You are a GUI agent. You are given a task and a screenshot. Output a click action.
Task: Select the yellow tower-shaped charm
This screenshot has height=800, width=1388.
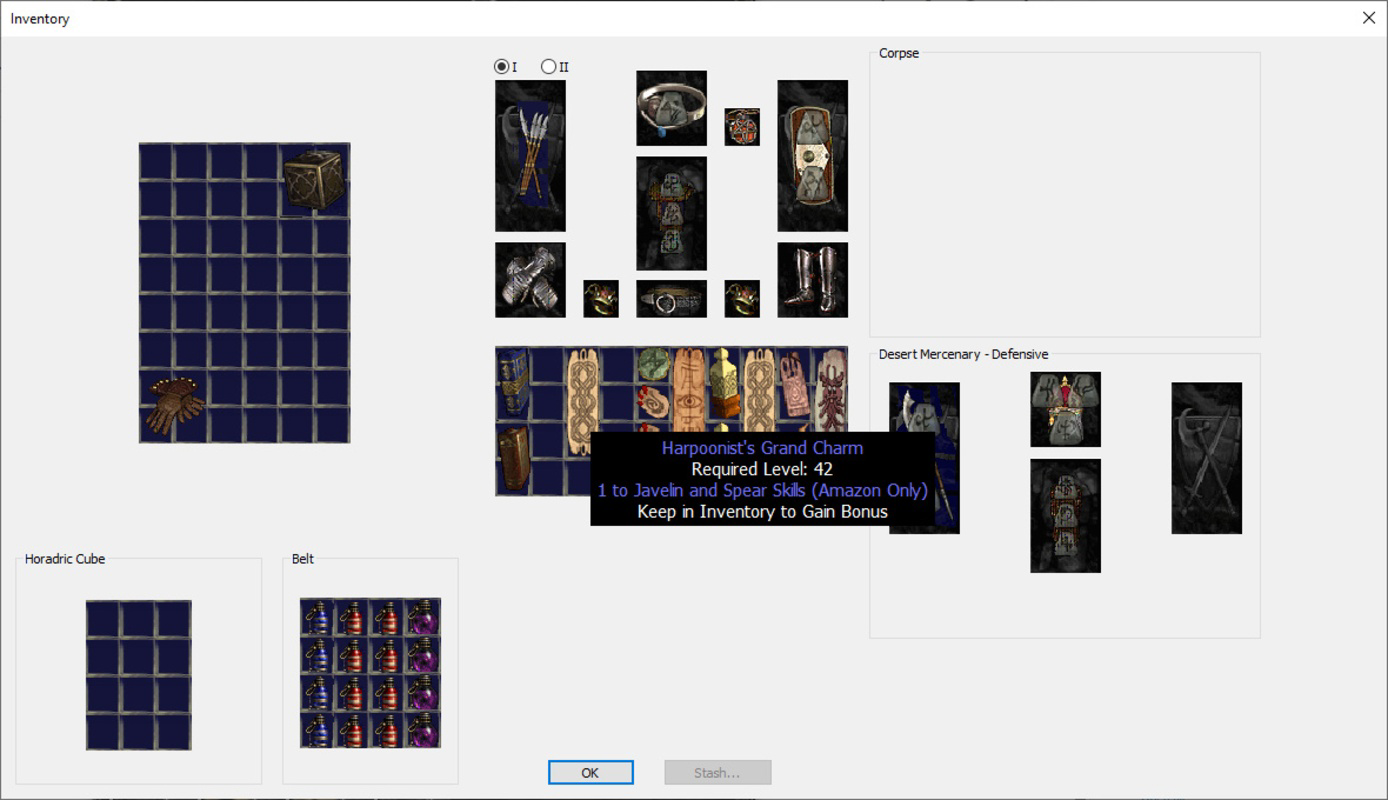724,384
